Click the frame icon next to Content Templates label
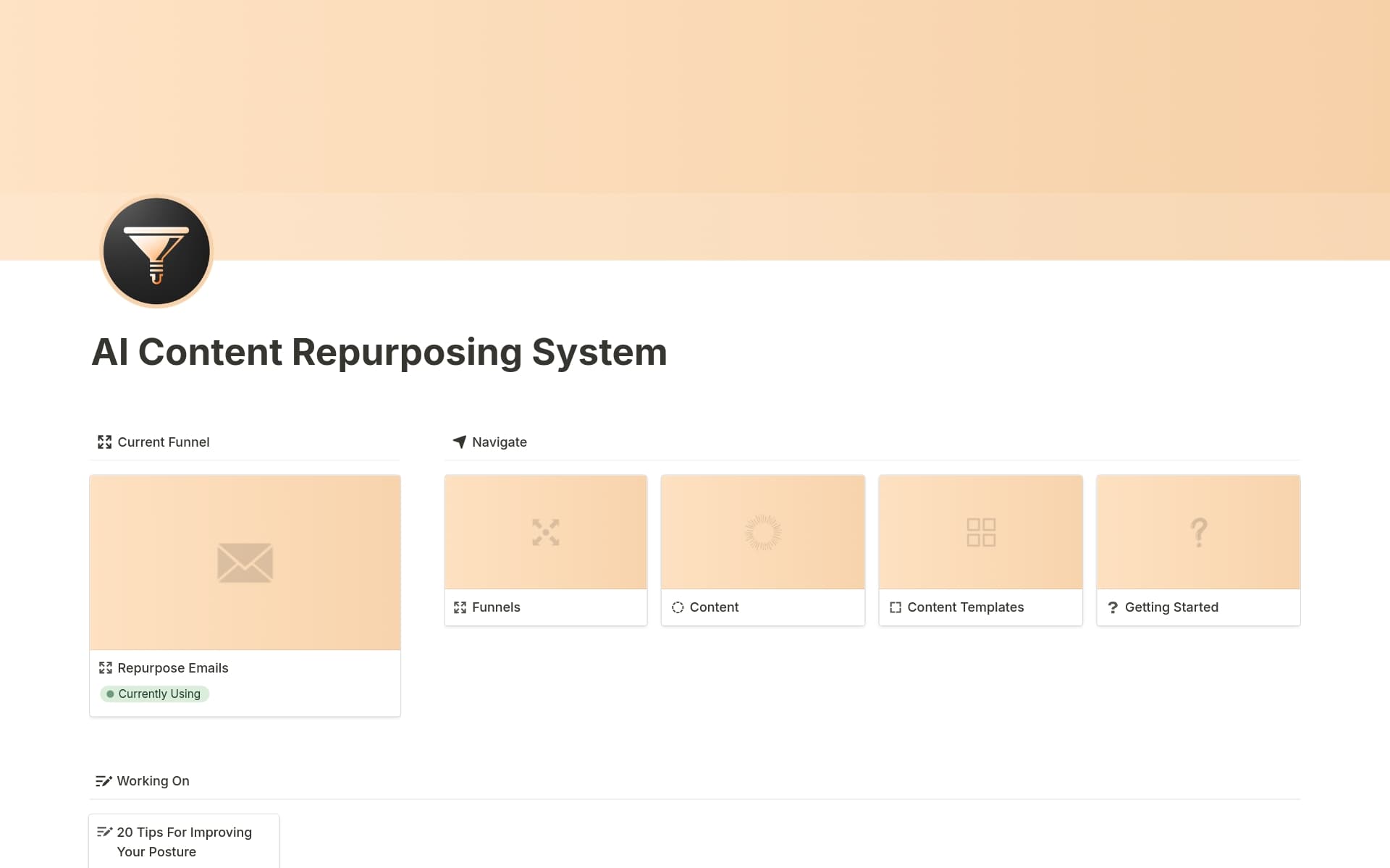1390x868 pixels. [896, 607]
